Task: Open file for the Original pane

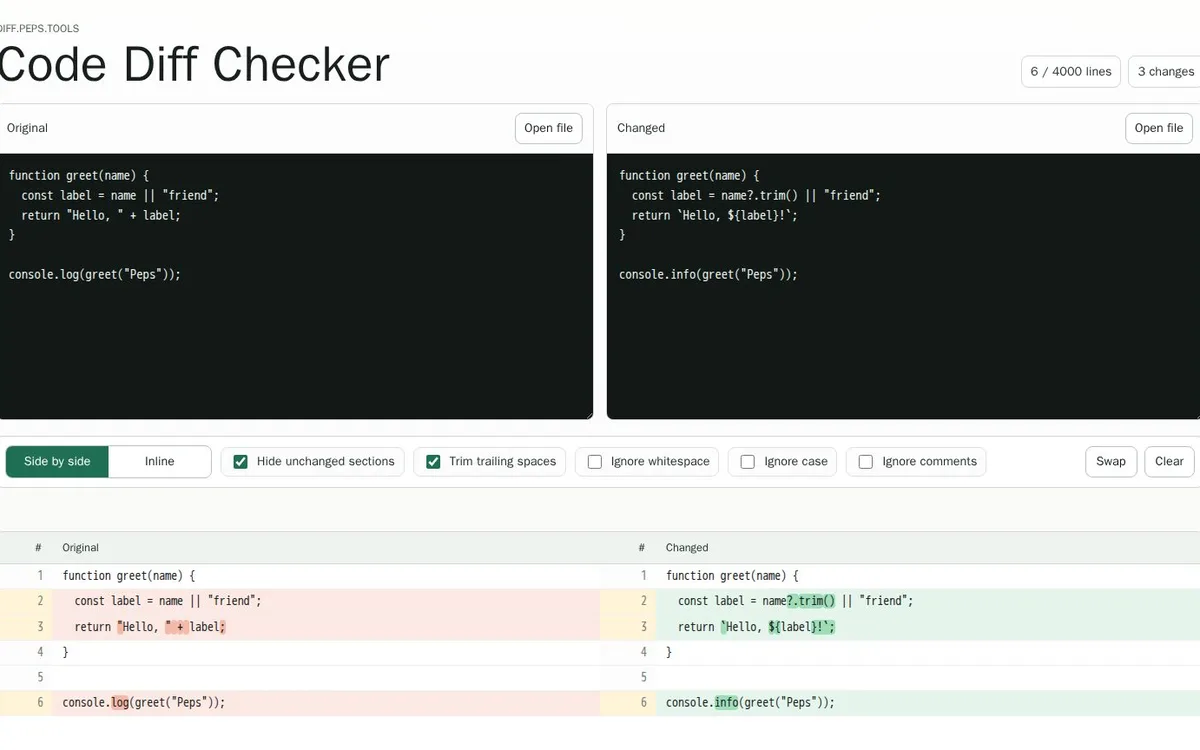Action: click(548, 128)
